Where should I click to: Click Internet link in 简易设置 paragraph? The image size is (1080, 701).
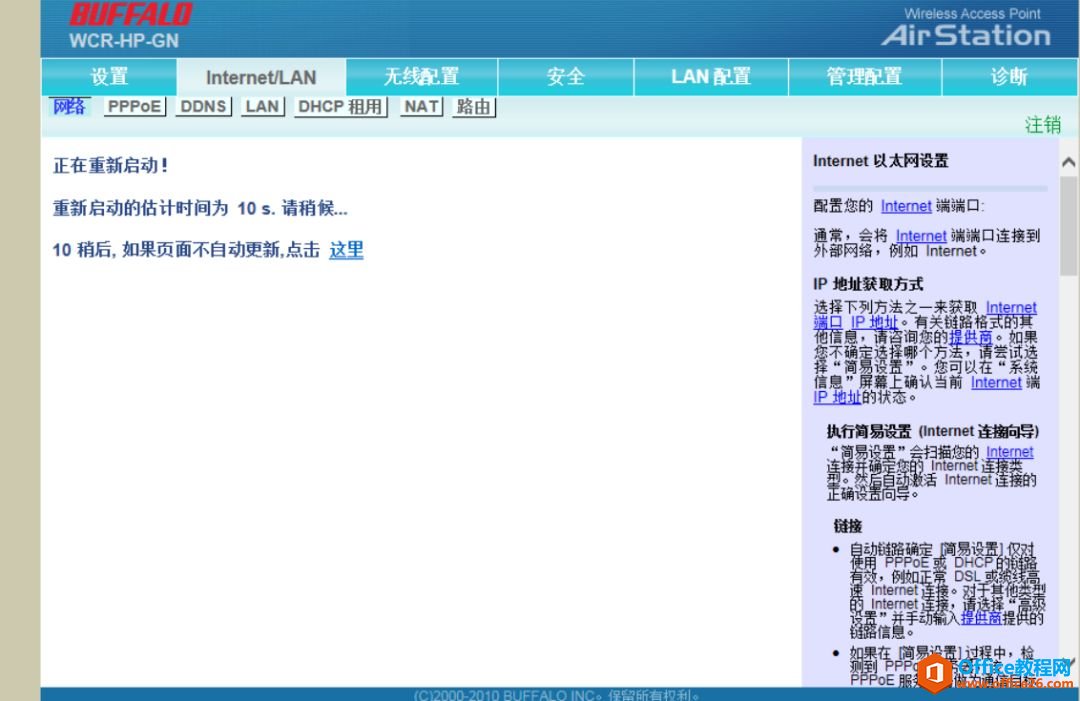pyautogui.click(x=1010, y=452)
